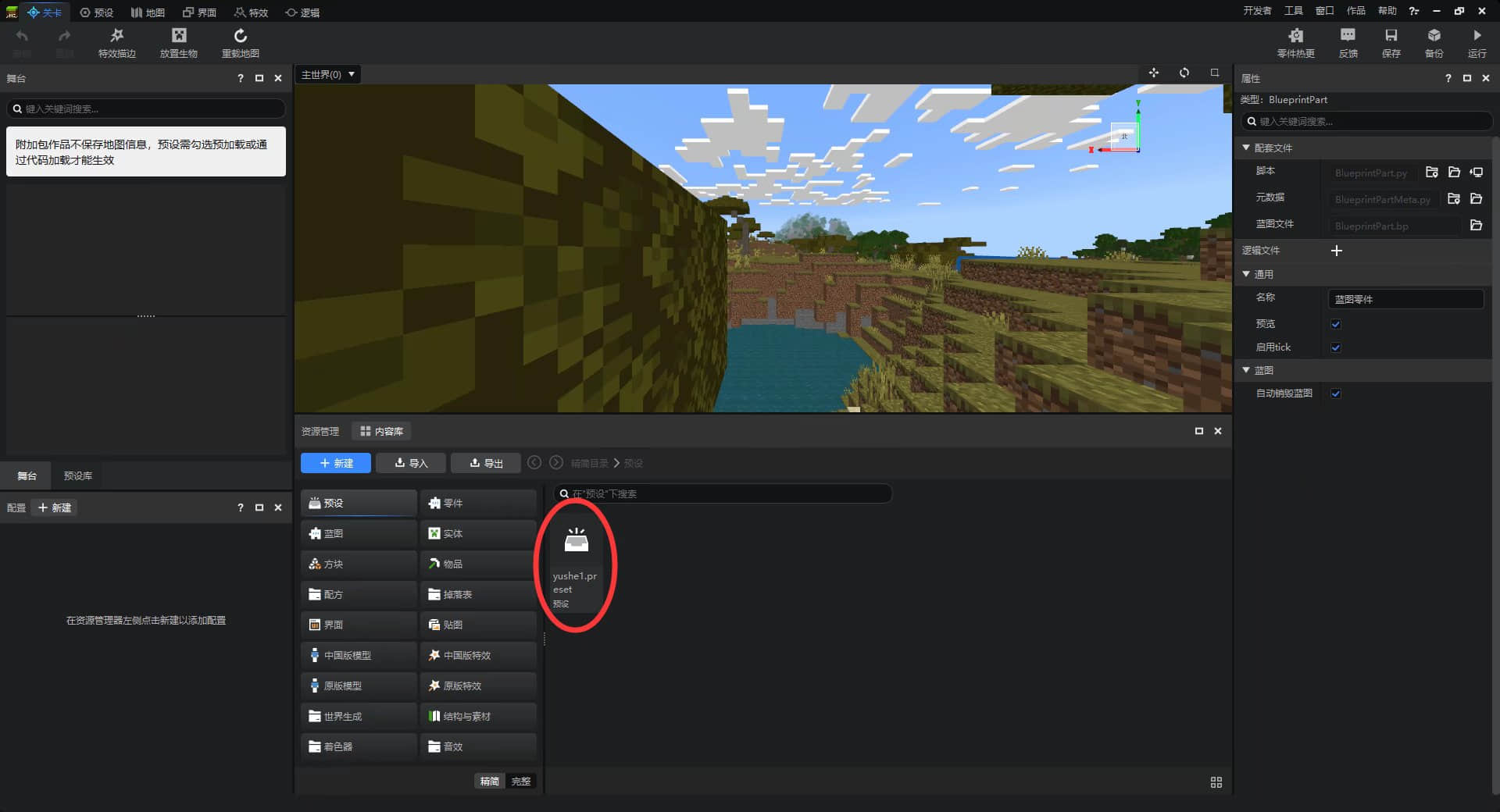Open the 逻辑 top tab
This screenshot has width=1500, height=812.
coord(302,12)
